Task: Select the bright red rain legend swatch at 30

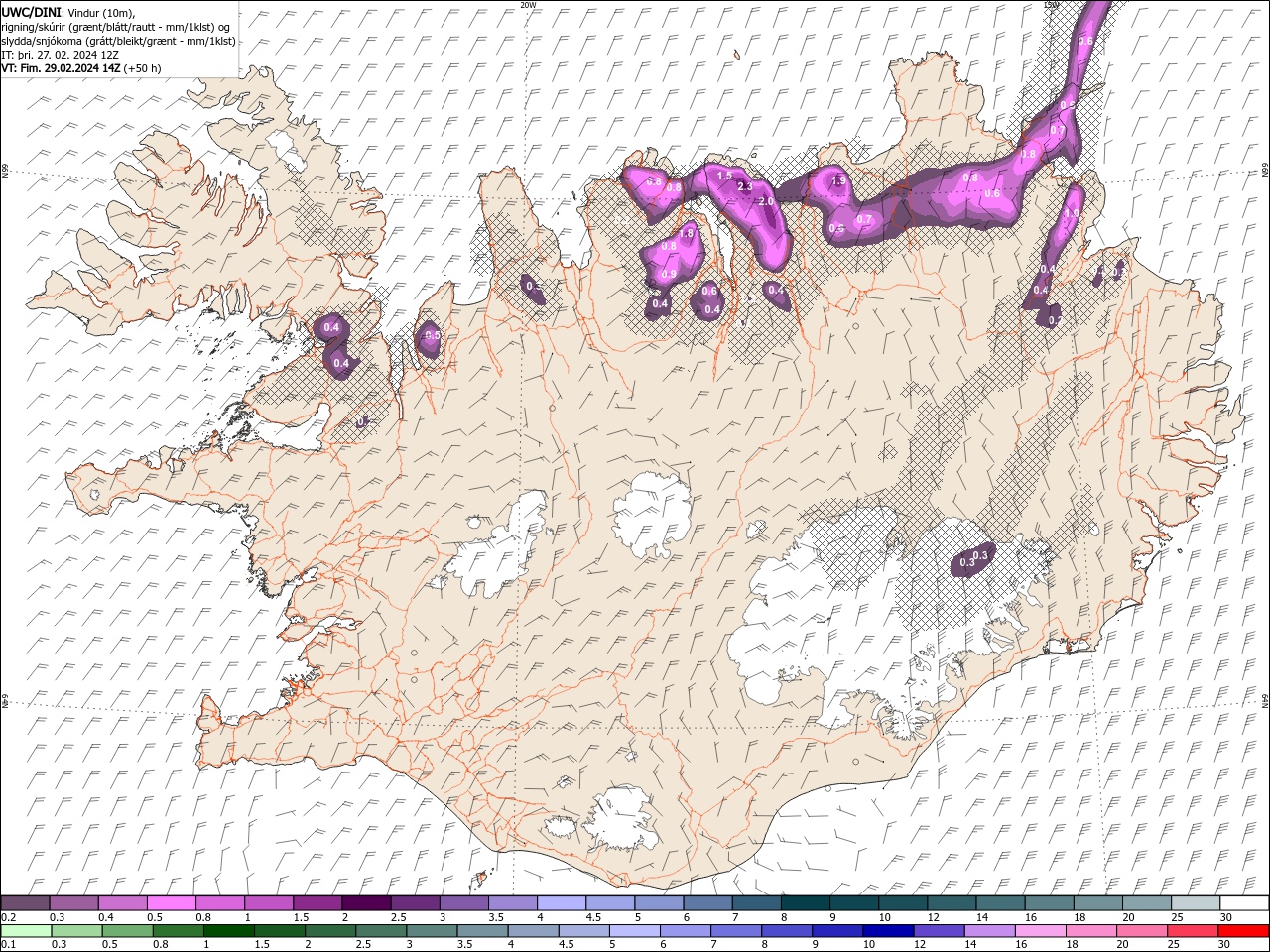Action: [1243, 931]
